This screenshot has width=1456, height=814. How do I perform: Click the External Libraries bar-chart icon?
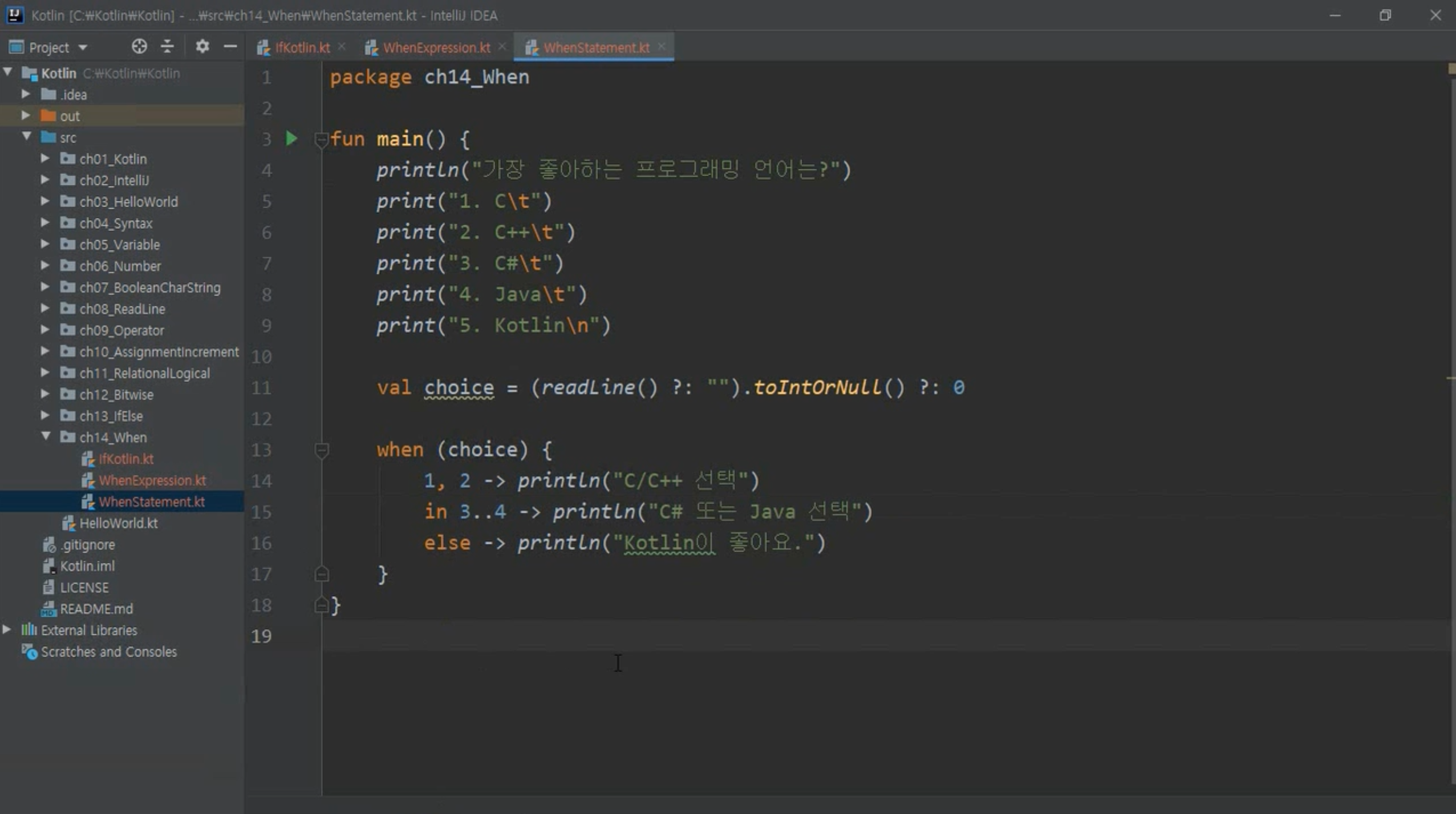pos(29,630)
